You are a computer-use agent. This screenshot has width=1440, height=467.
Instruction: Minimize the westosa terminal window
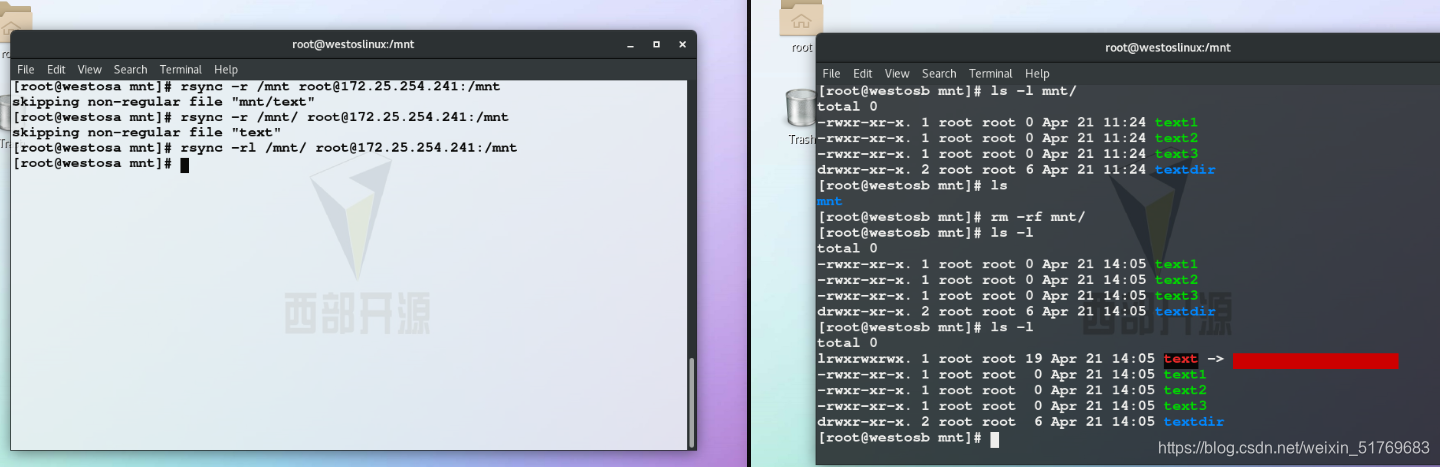[x=631, y=44]
